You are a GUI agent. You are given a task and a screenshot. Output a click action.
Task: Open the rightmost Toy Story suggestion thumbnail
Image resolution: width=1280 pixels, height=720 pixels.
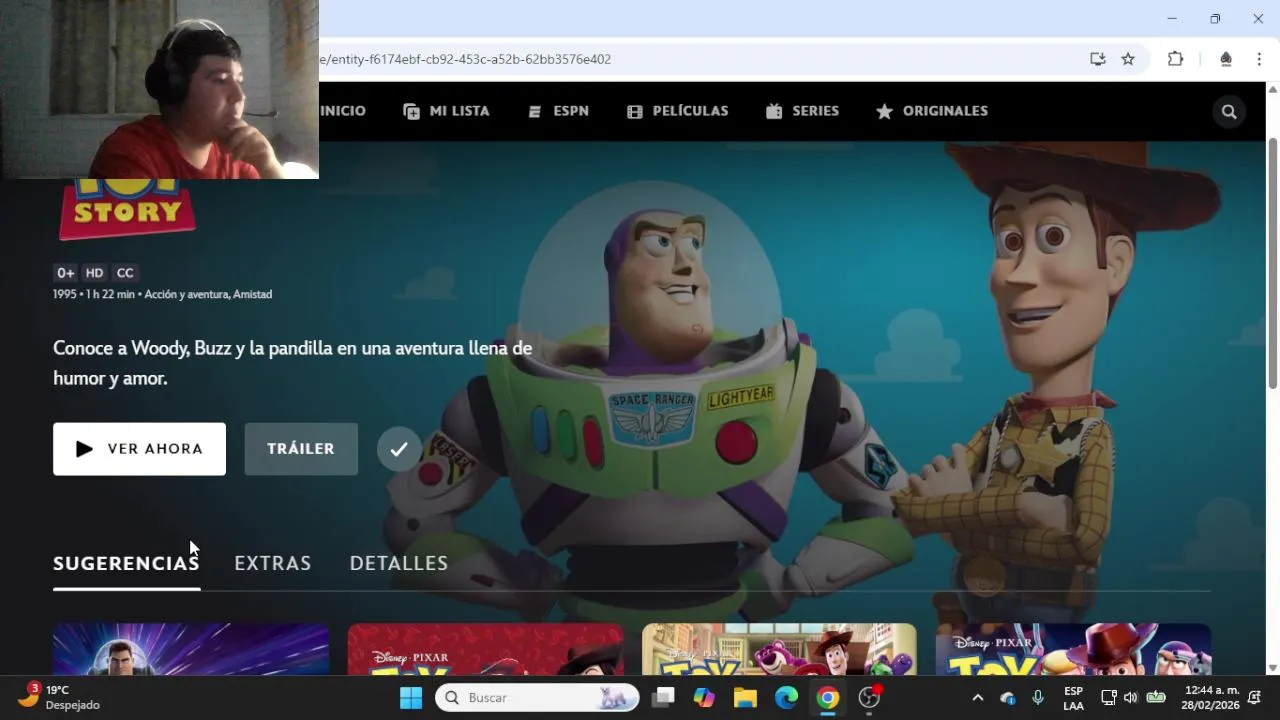pos(1073,649)
